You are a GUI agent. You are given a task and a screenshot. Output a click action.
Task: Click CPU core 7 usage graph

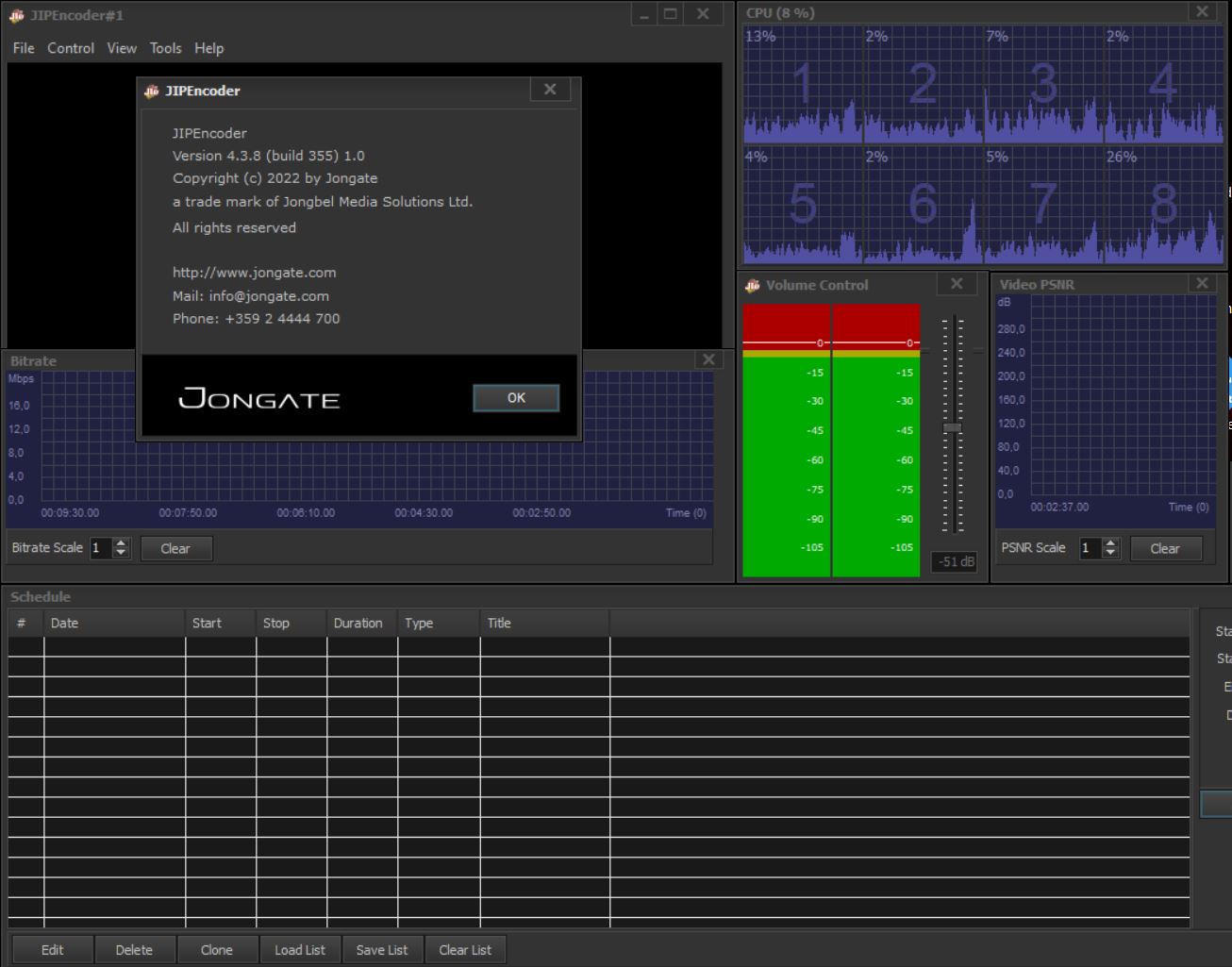(1043, 205)
